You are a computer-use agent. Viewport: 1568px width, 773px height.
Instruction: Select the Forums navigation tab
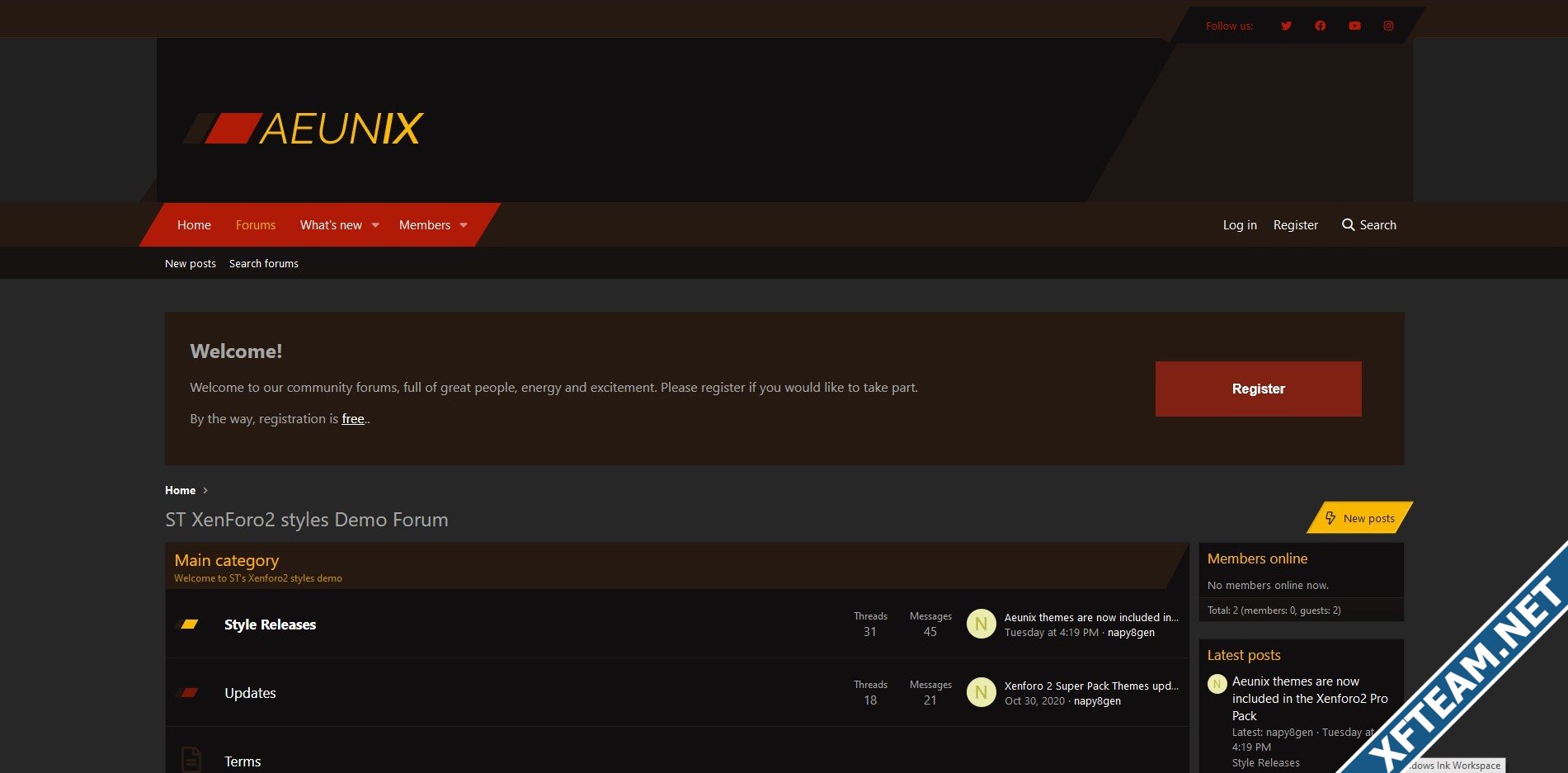tap(256, 225)
